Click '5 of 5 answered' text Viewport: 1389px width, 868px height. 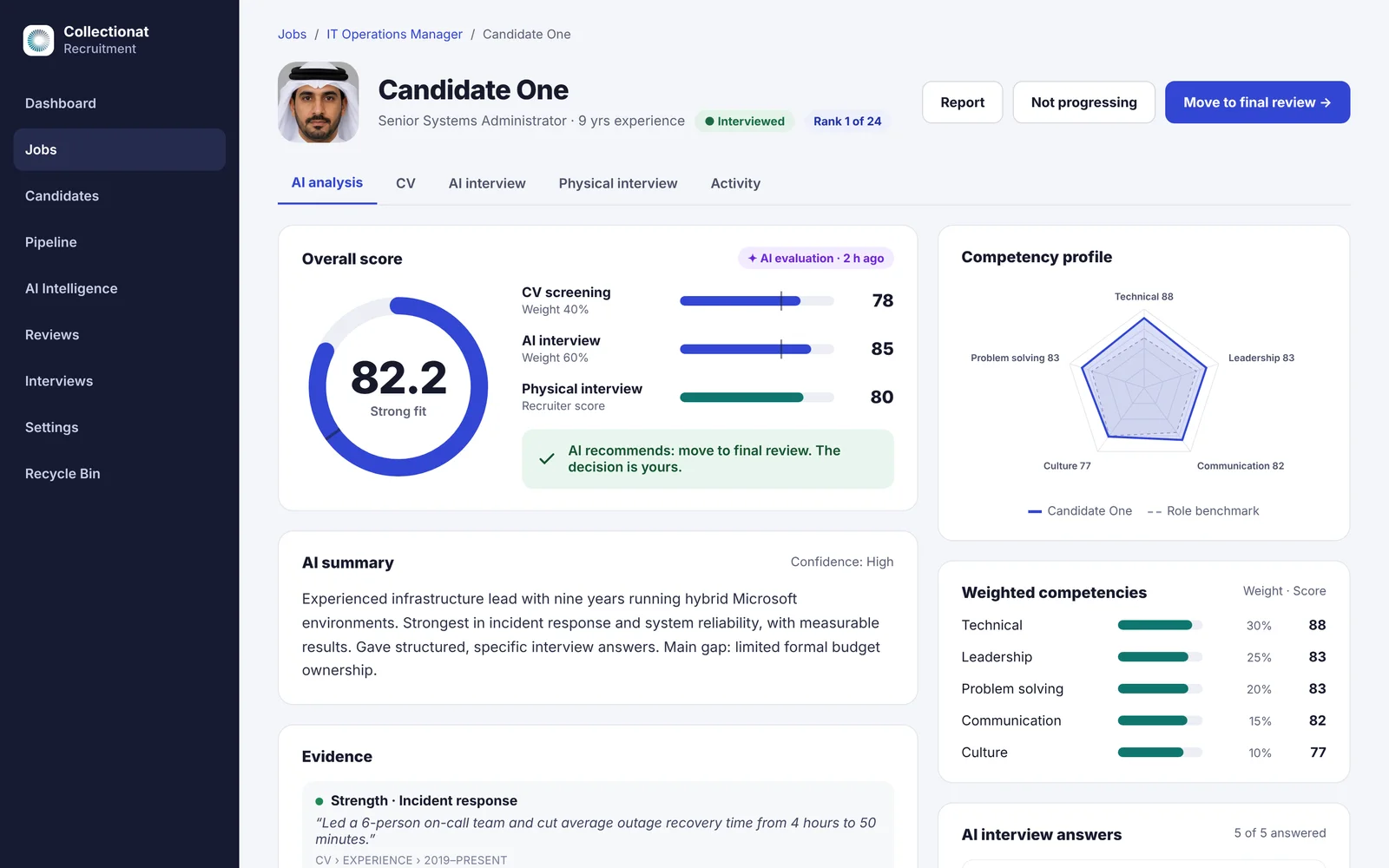1280,833
